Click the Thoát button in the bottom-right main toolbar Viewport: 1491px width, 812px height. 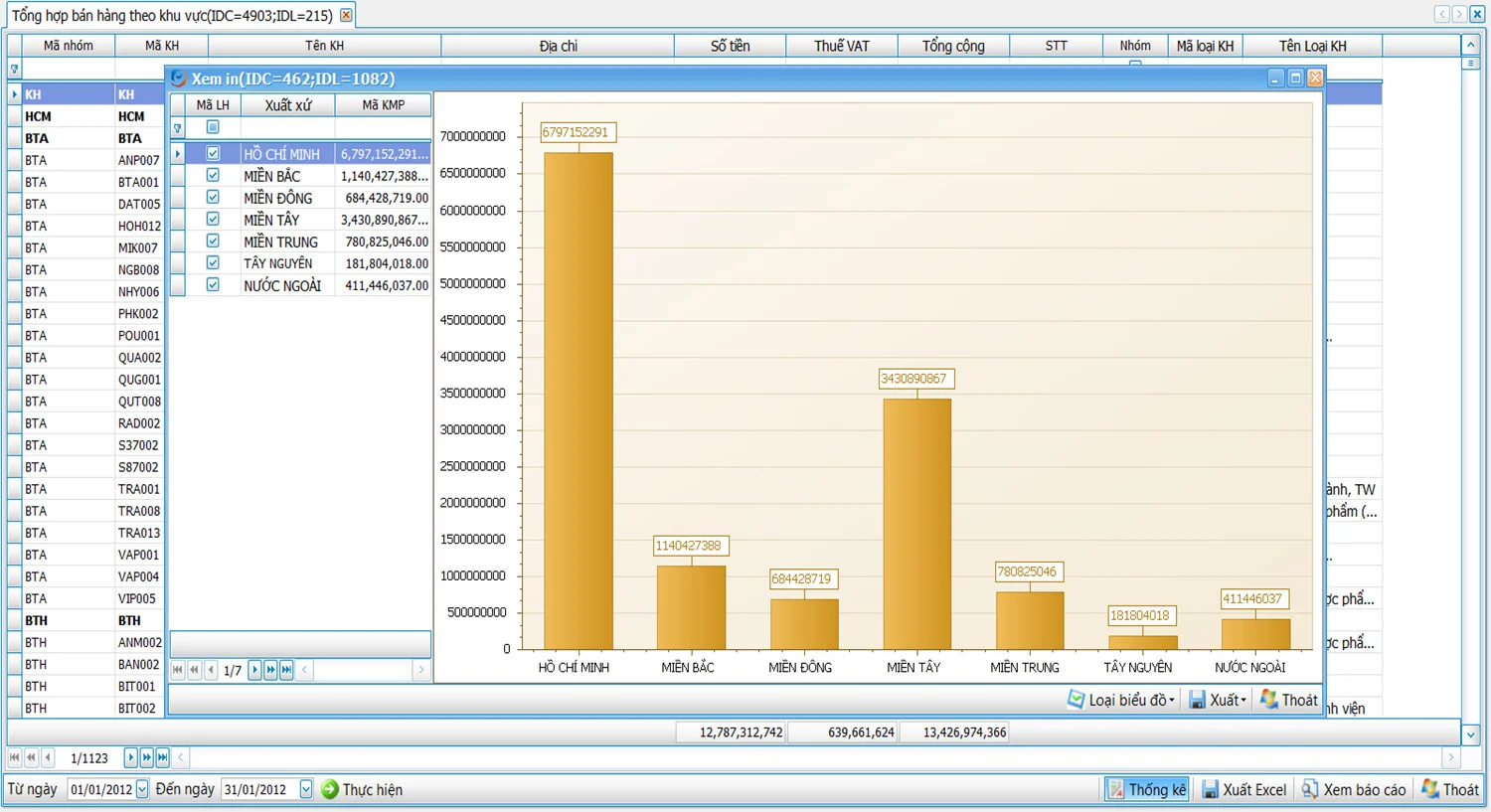(1450, 789)
